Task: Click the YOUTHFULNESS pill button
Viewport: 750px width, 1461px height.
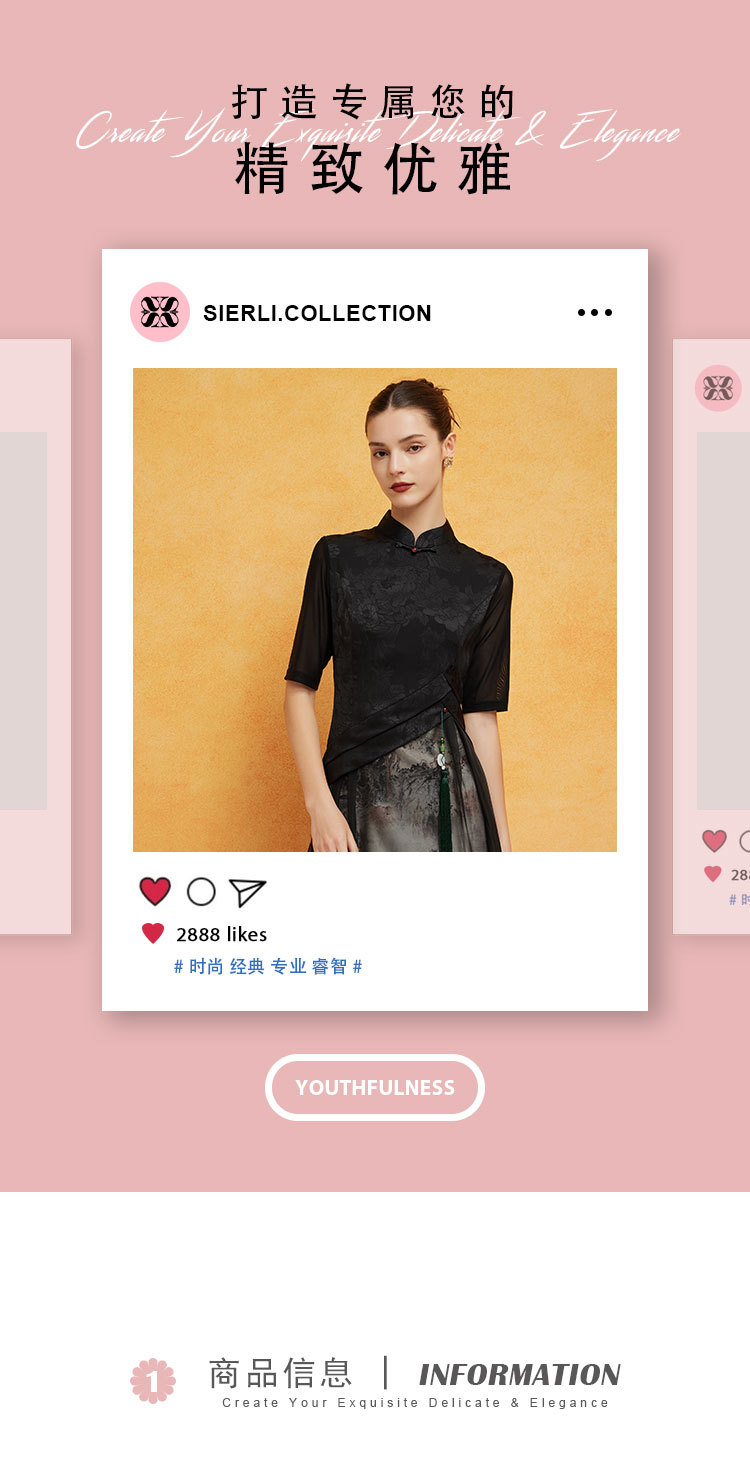Action: [x=375, y=1087]
